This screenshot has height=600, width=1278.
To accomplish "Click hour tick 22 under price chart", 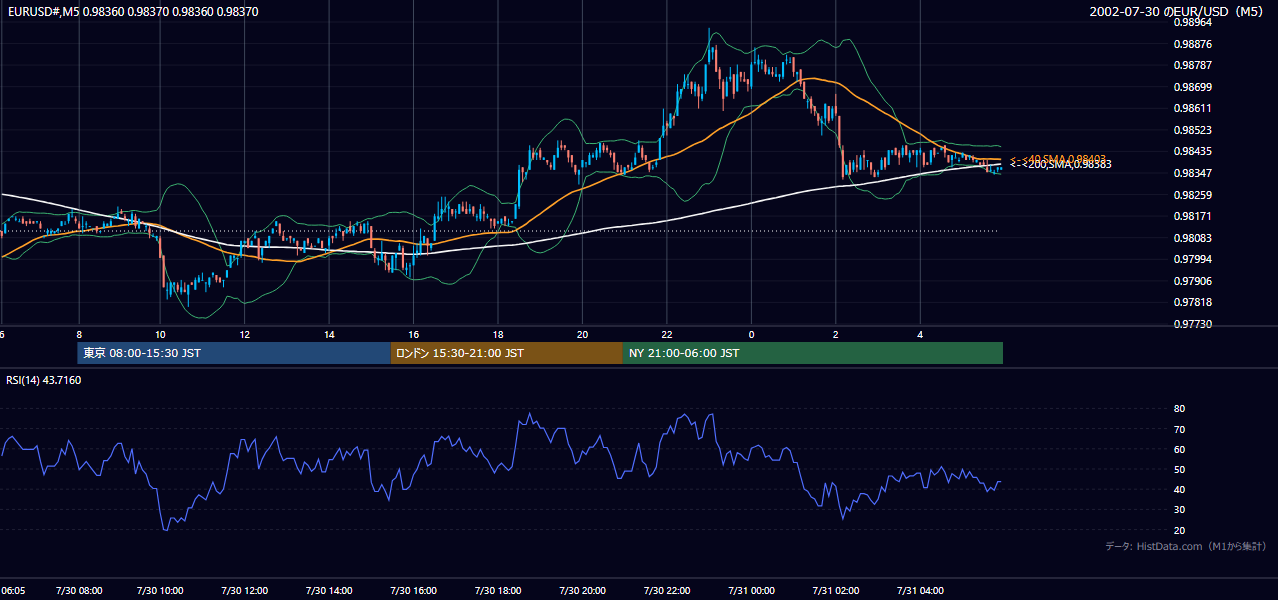I will [666, 334].
